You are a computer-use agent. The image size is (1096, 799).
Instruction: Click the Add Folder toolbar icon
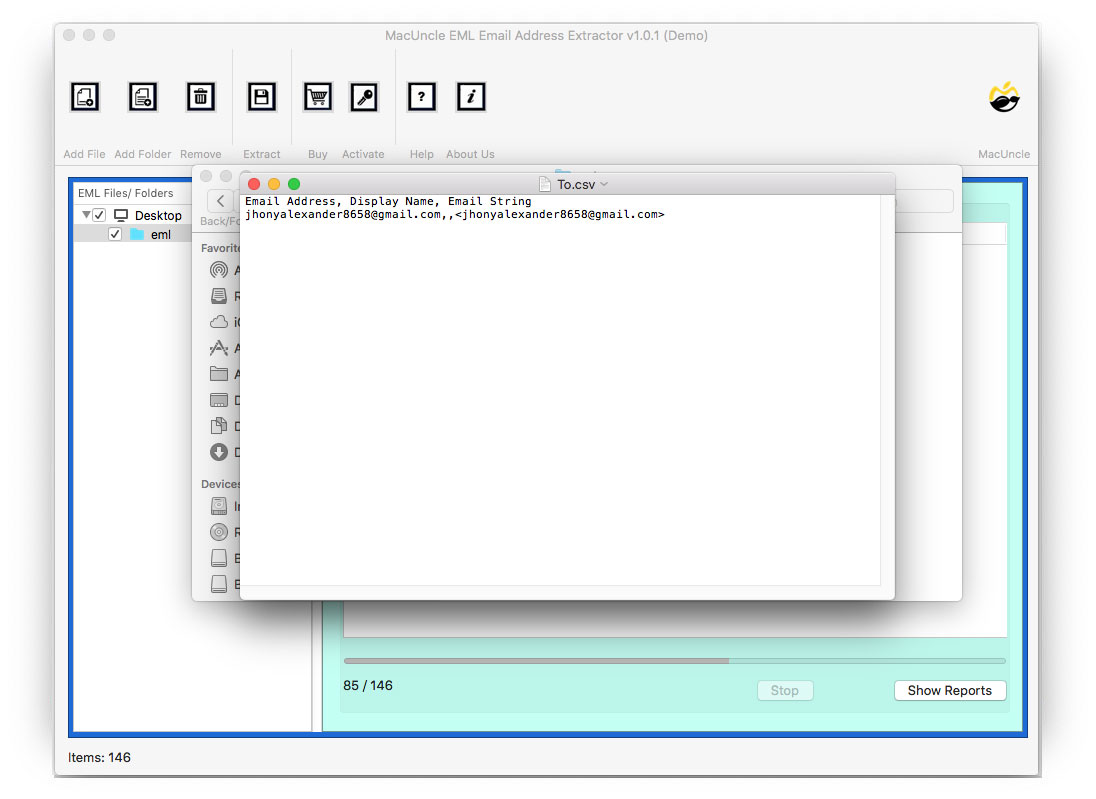pyautogui.click(x=143, y=97)
